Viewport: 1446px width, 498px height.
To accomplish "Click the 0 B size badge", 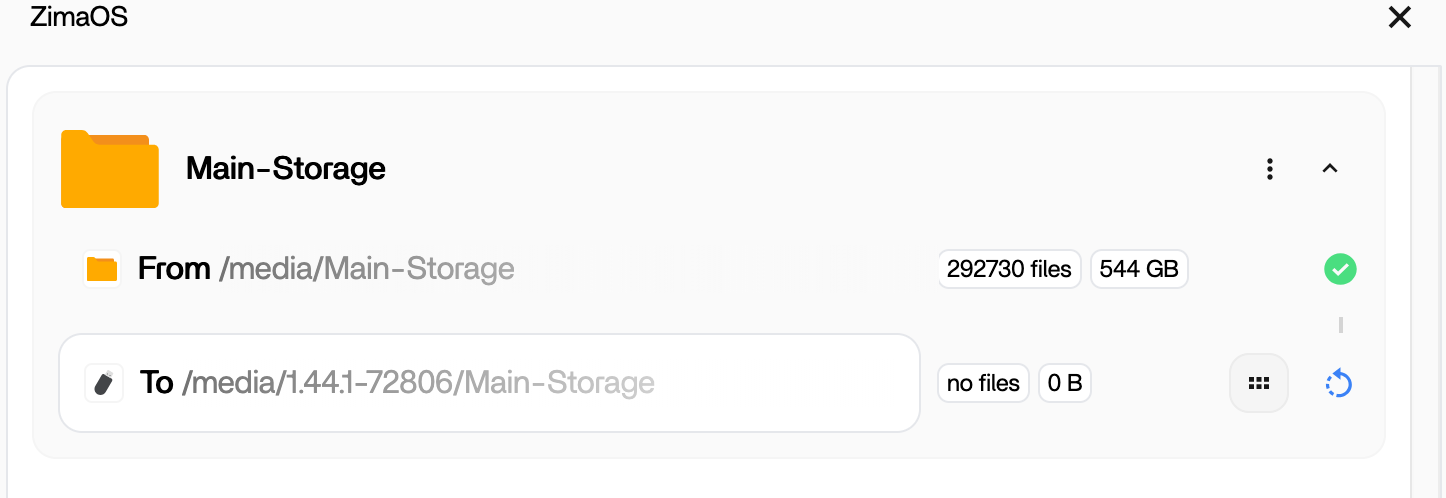I will pos(1065,383).
